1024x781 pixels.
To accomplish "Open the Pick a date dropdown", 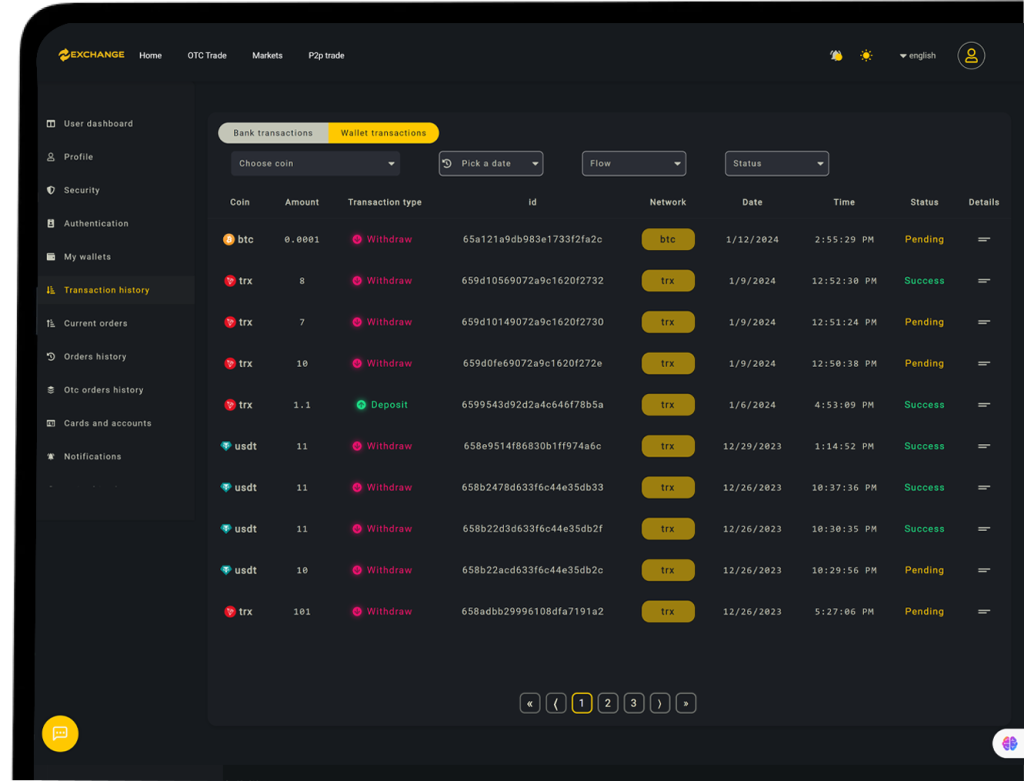I will click(490, 163).
